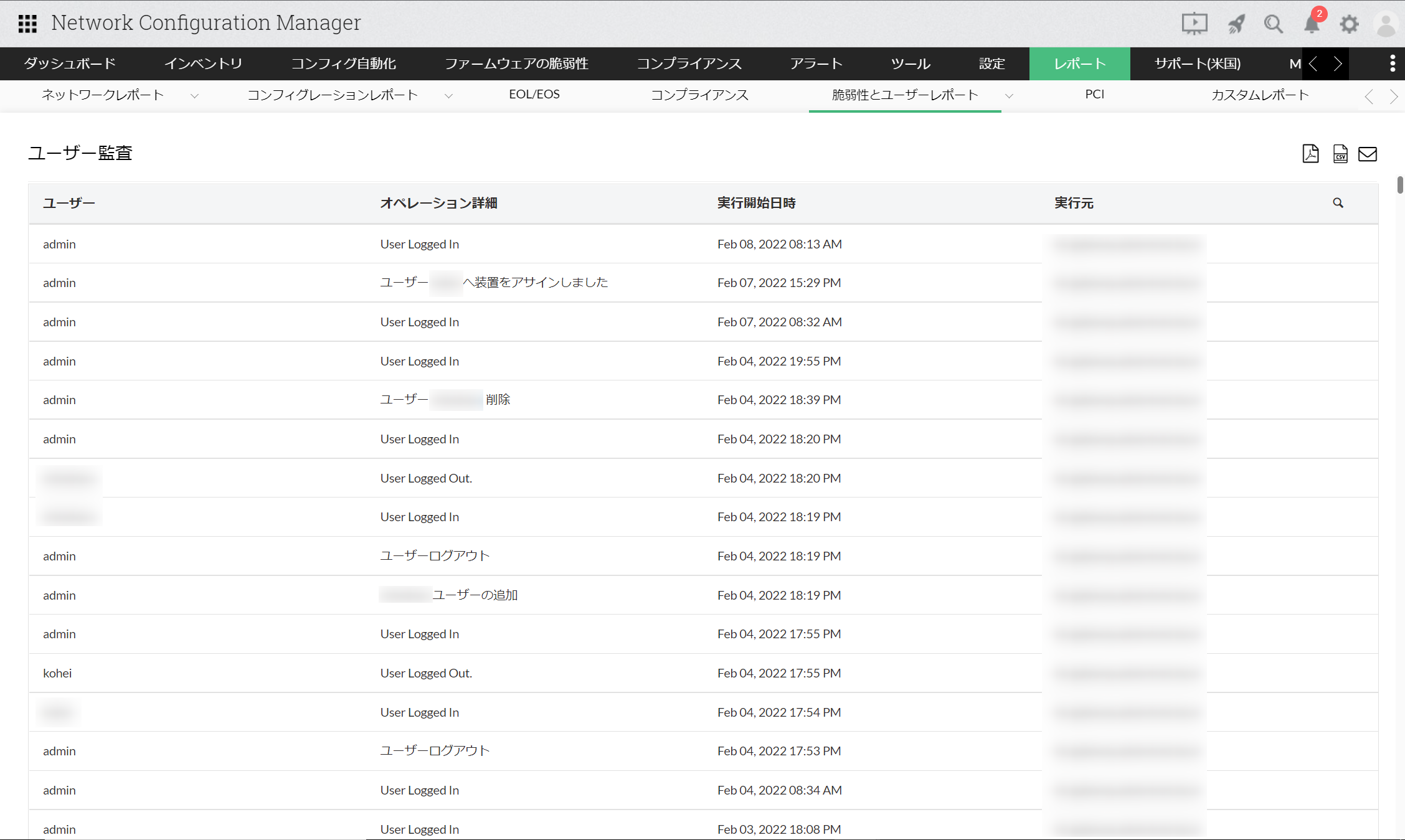Expand the 脆弱性とユーザーレポート dropdown arrow
This screenshot has height=840, width=1405.
point(1009,96)
